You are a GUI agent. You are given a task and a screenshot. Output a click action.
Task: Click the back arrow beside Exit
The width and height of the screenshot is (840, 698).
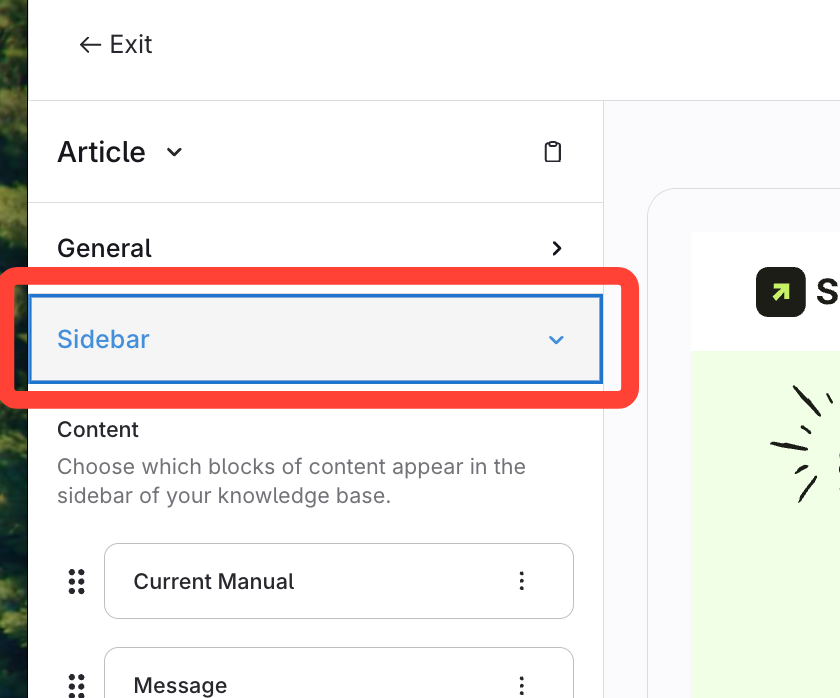point(90,45)
